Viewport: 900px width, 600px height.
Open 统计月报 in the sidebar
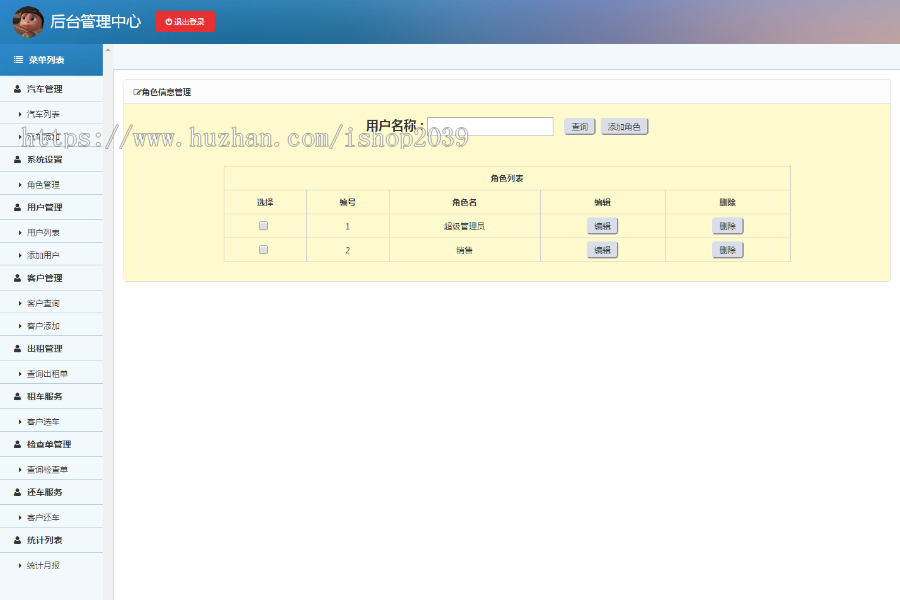(43, 566)
